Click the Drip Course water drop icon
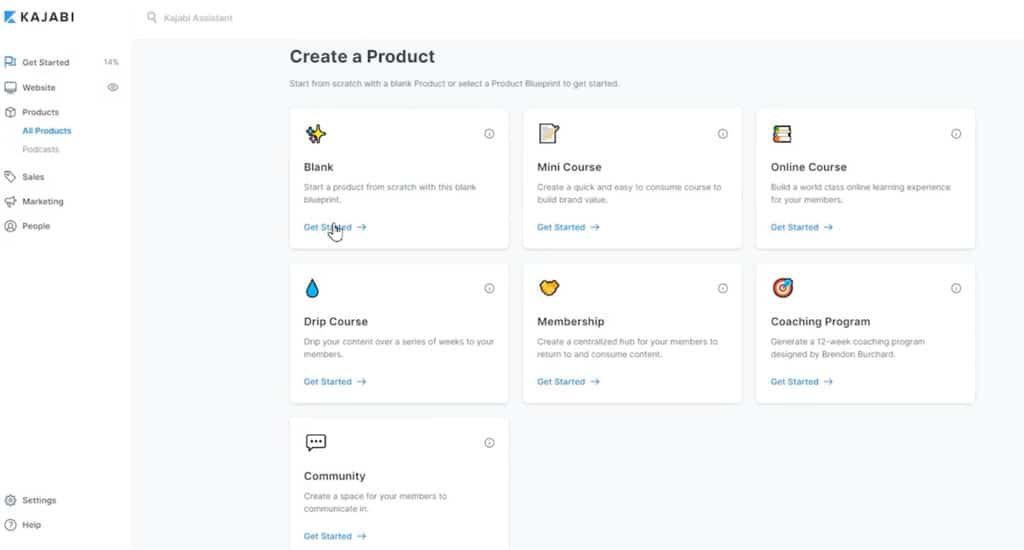1024x550 pixels. pyautogui.click(x=313, y=288)
